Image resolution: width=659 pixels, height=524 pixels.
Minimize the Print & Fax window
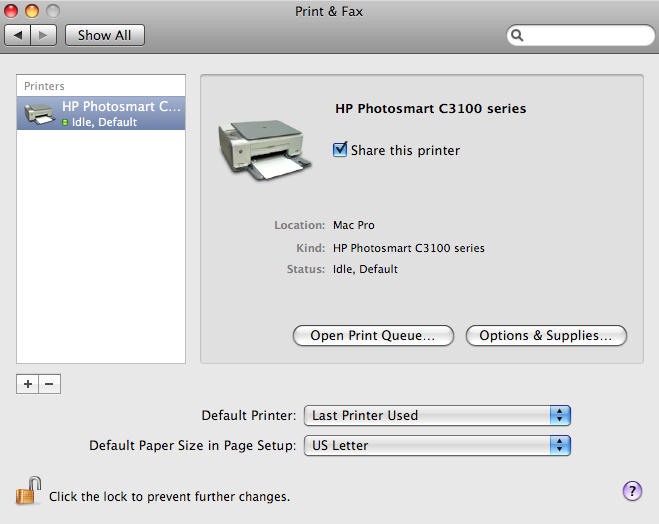point(32,11)
